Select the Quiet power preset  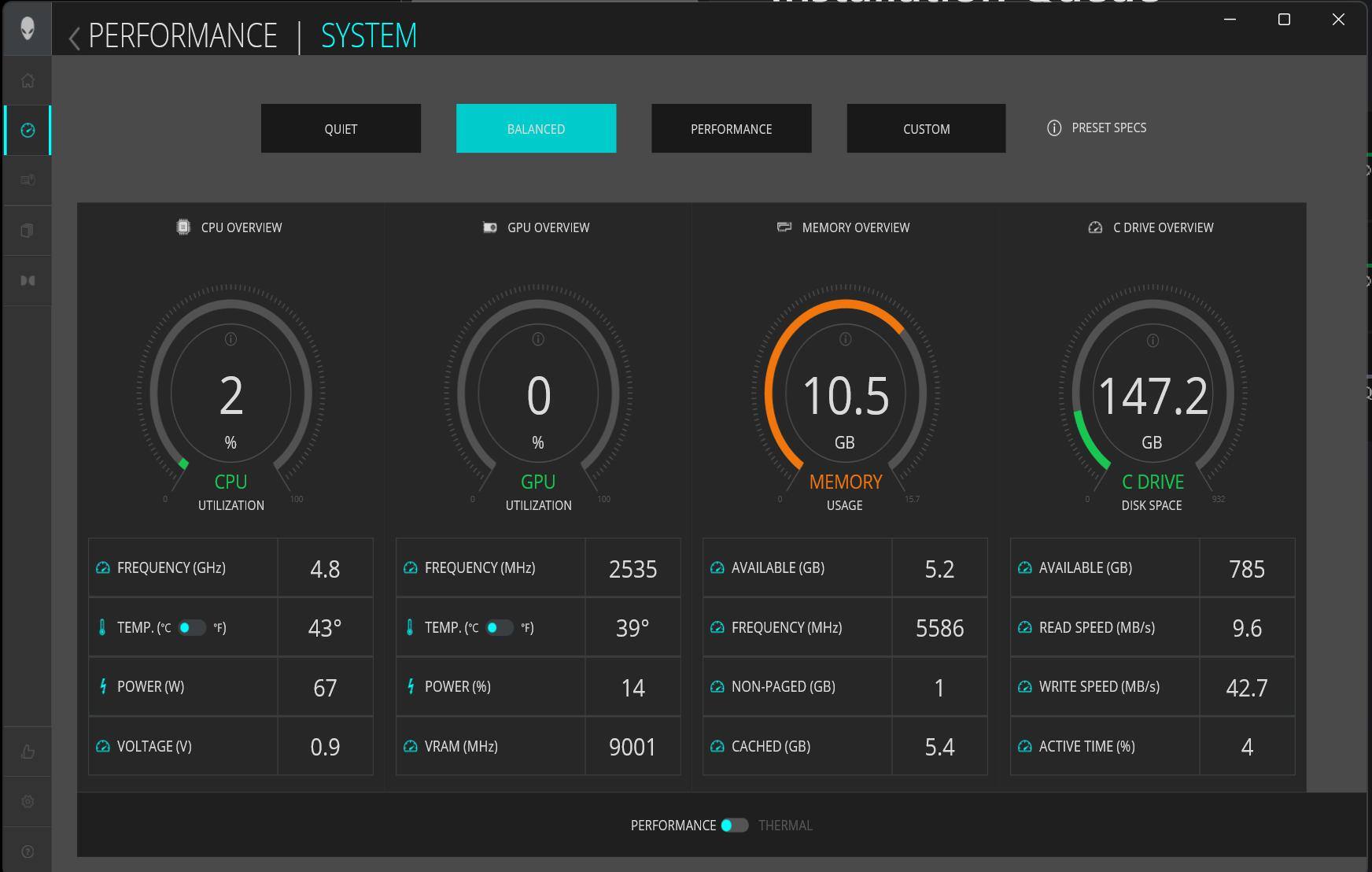click(341, 128)
